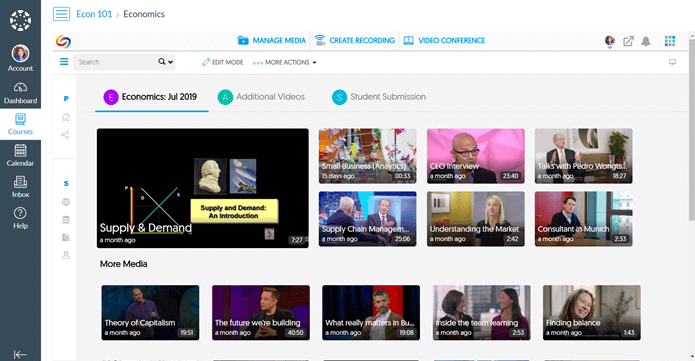This screenshot has height=361, width=695.
Task: Click the institution building icon in left panel
Action: [x=66, y=220]
